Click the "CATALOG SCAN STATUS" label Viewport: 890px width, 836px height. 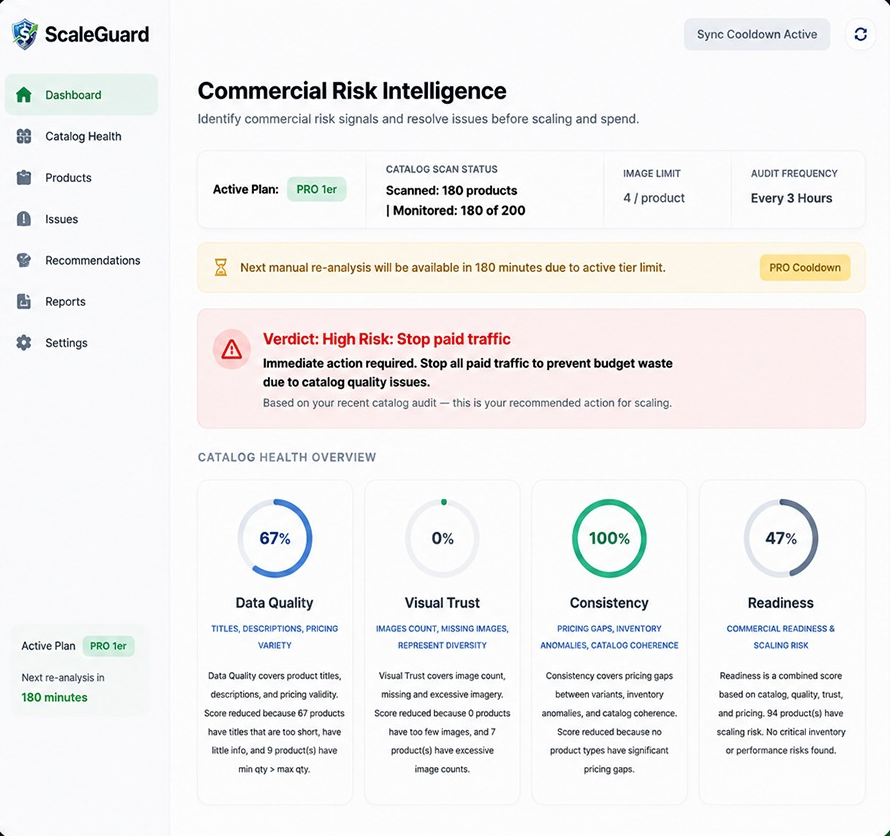pos(442,169)
